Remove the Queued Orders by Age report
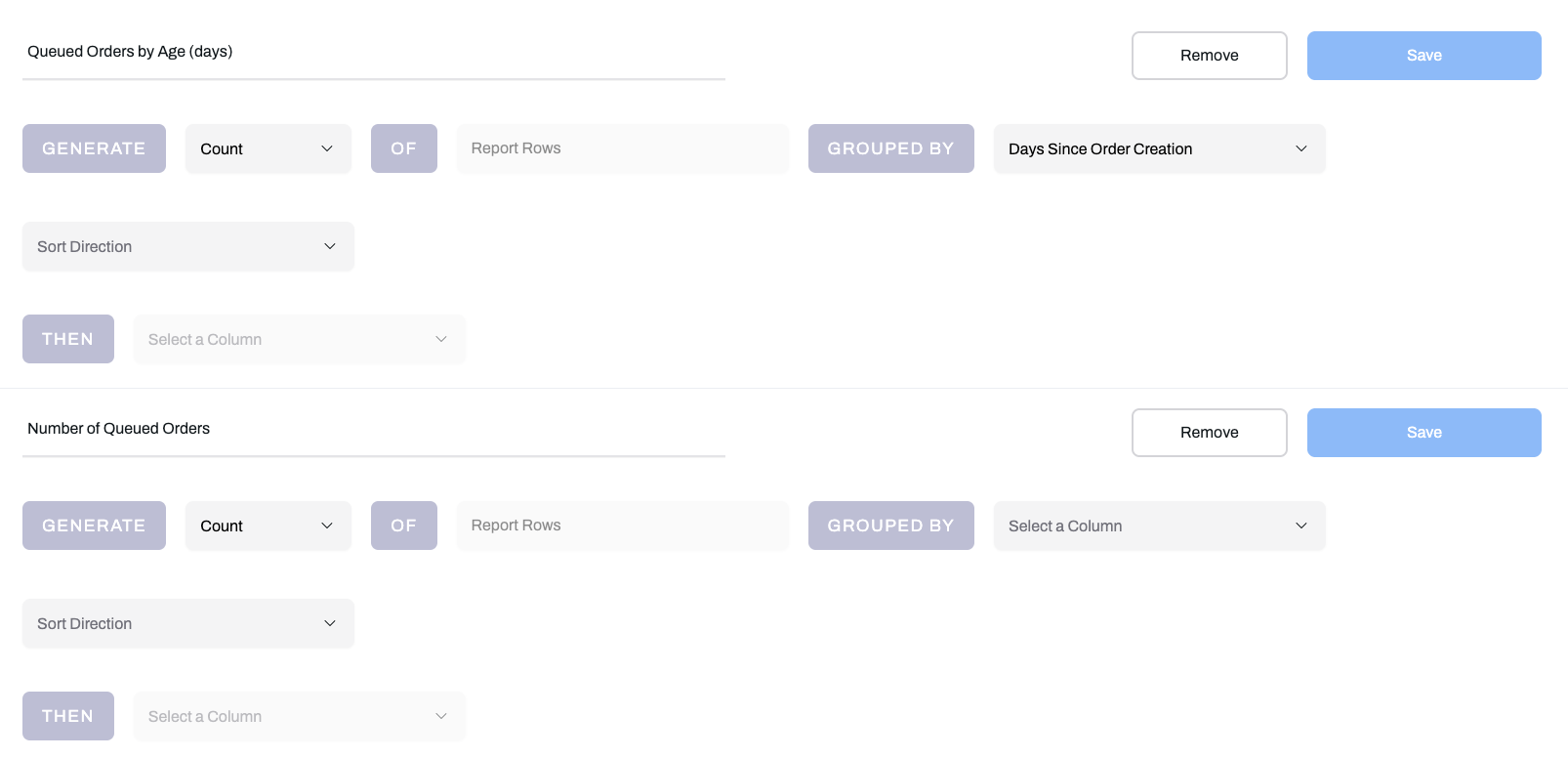 tap(1209, 56)
